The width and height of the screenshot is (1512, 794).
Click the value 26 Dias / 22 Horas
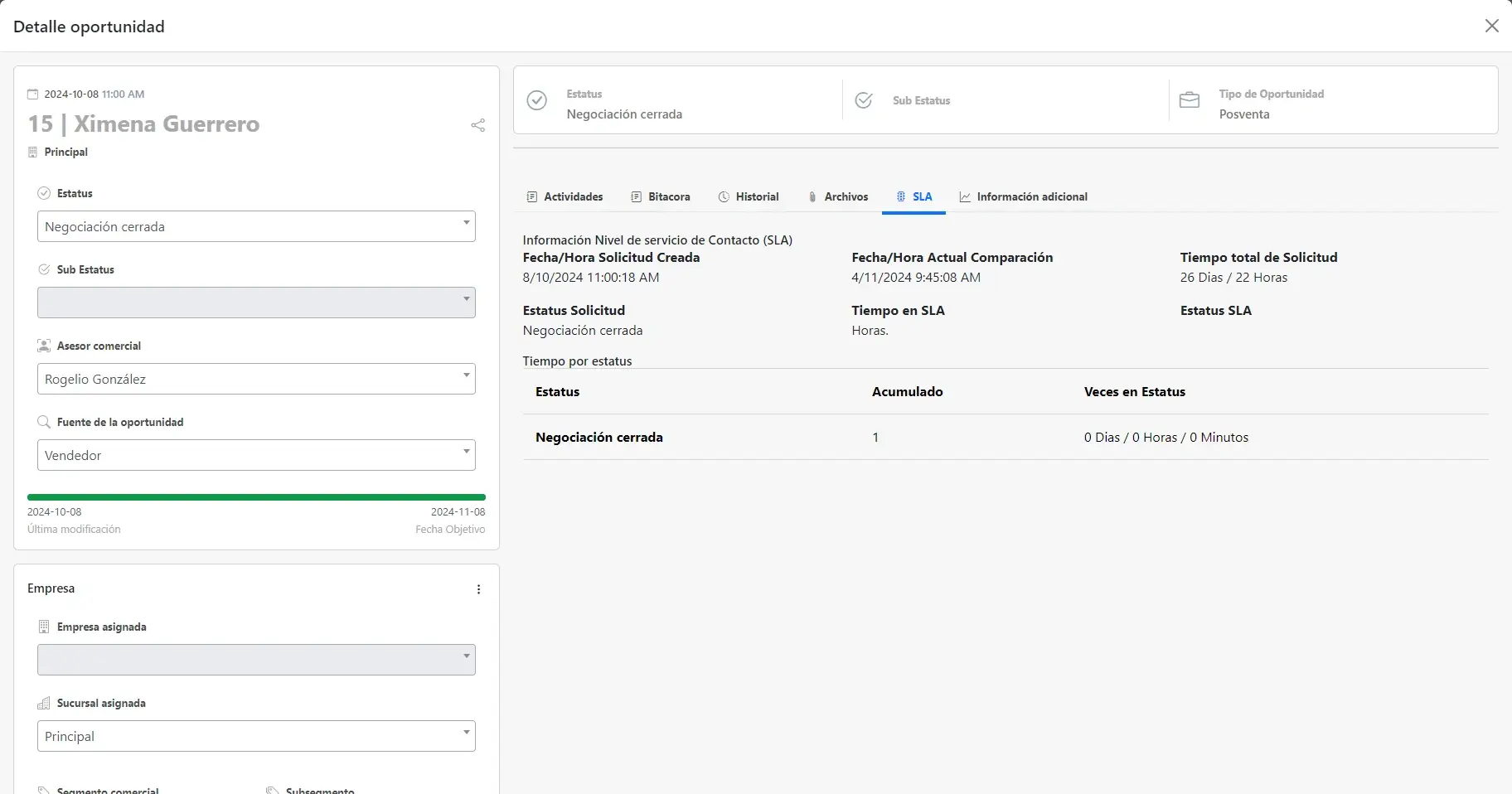point(1233,278)
